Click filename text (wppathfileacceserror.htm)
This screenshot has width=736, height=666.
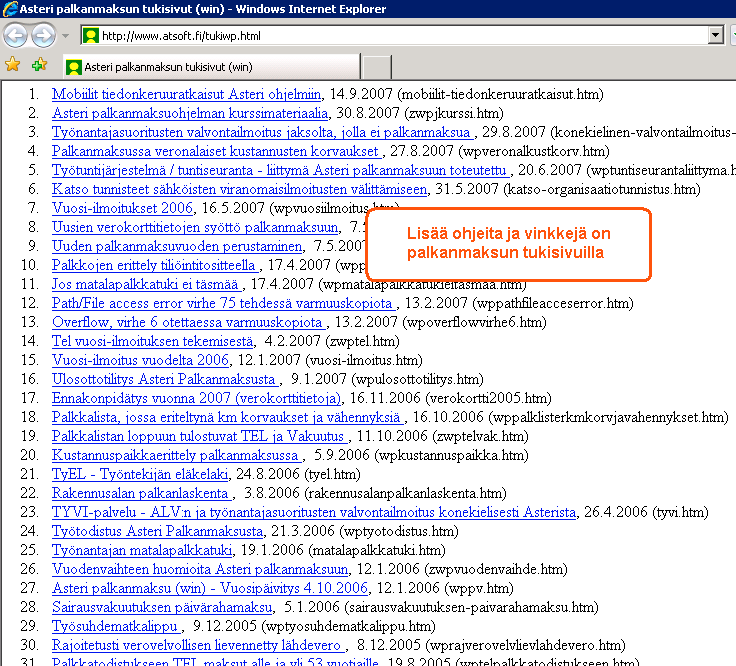(552, 303)
